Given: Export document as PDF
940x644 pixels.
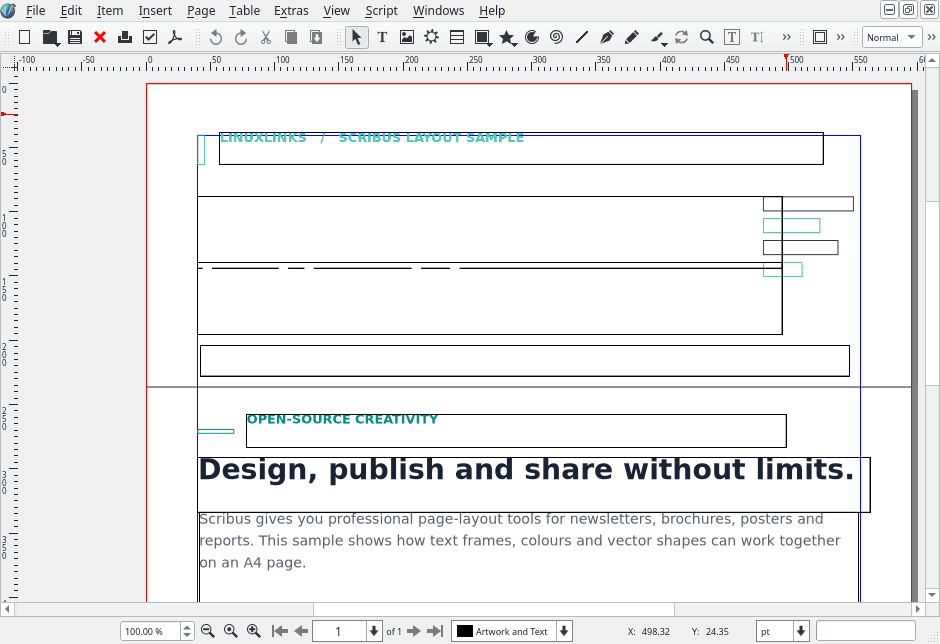Looking at the screenshot, I should pyautogui.click(x=174, y=37).
